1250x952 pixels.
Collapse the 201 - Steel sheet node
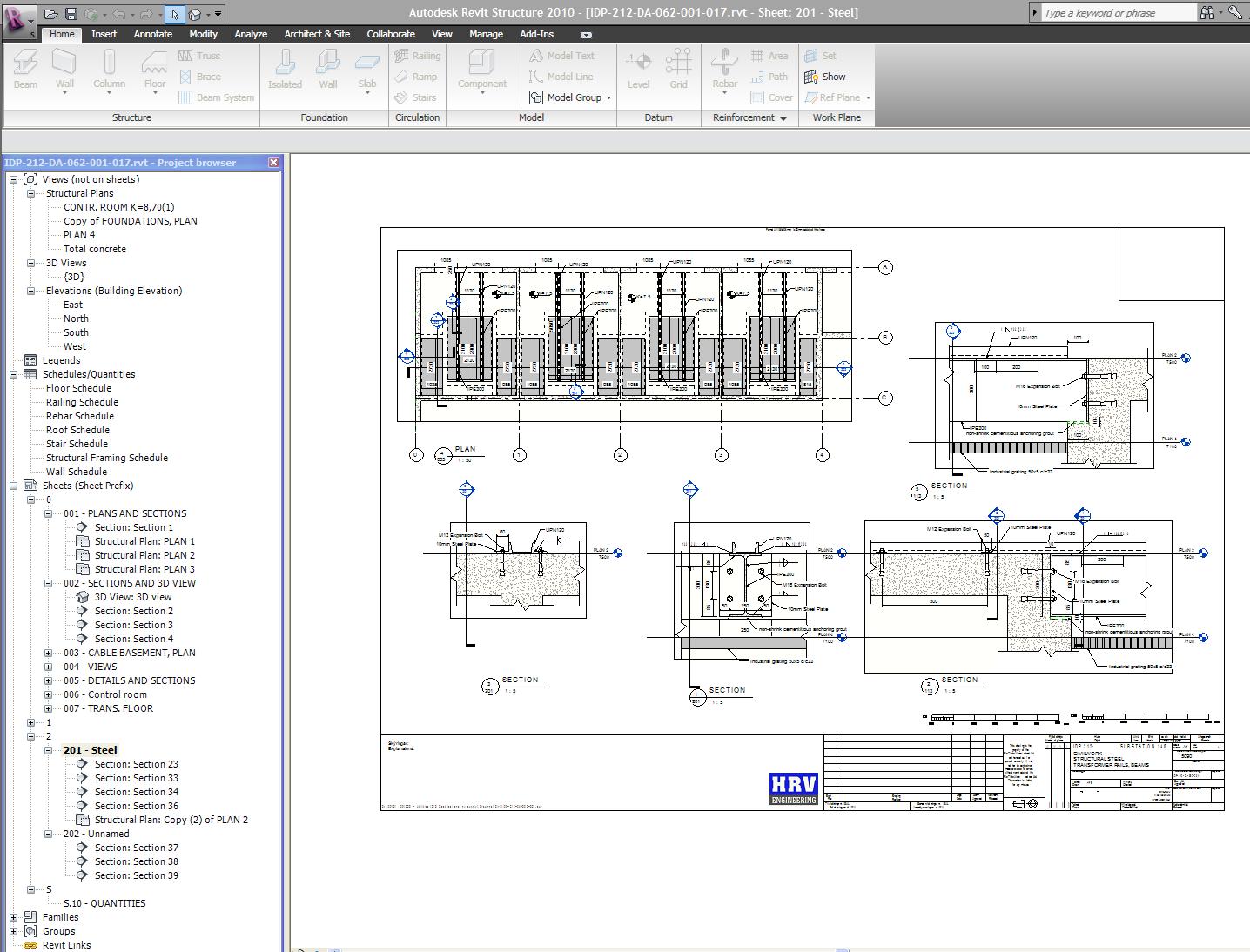tap(49, 750)
